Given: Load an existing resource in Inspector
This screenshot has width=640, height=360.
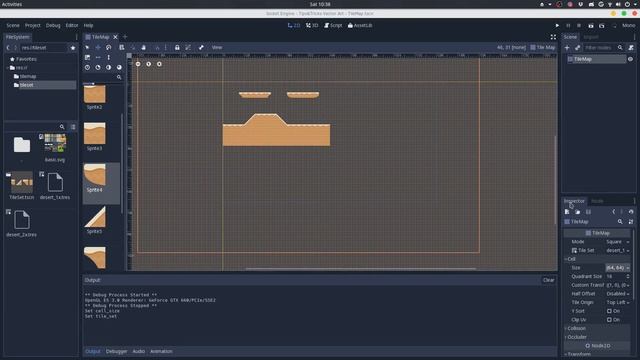Looking at the screenshot, I should tap(578, 212).
